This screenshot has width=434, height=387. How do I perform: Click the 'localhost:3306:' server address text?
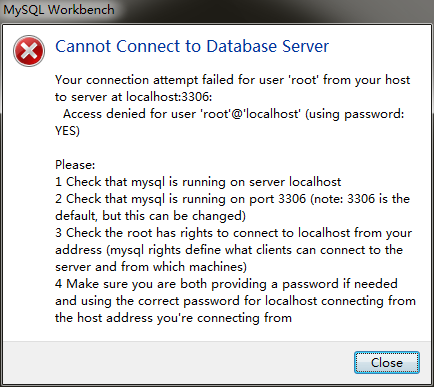(169, 97)
